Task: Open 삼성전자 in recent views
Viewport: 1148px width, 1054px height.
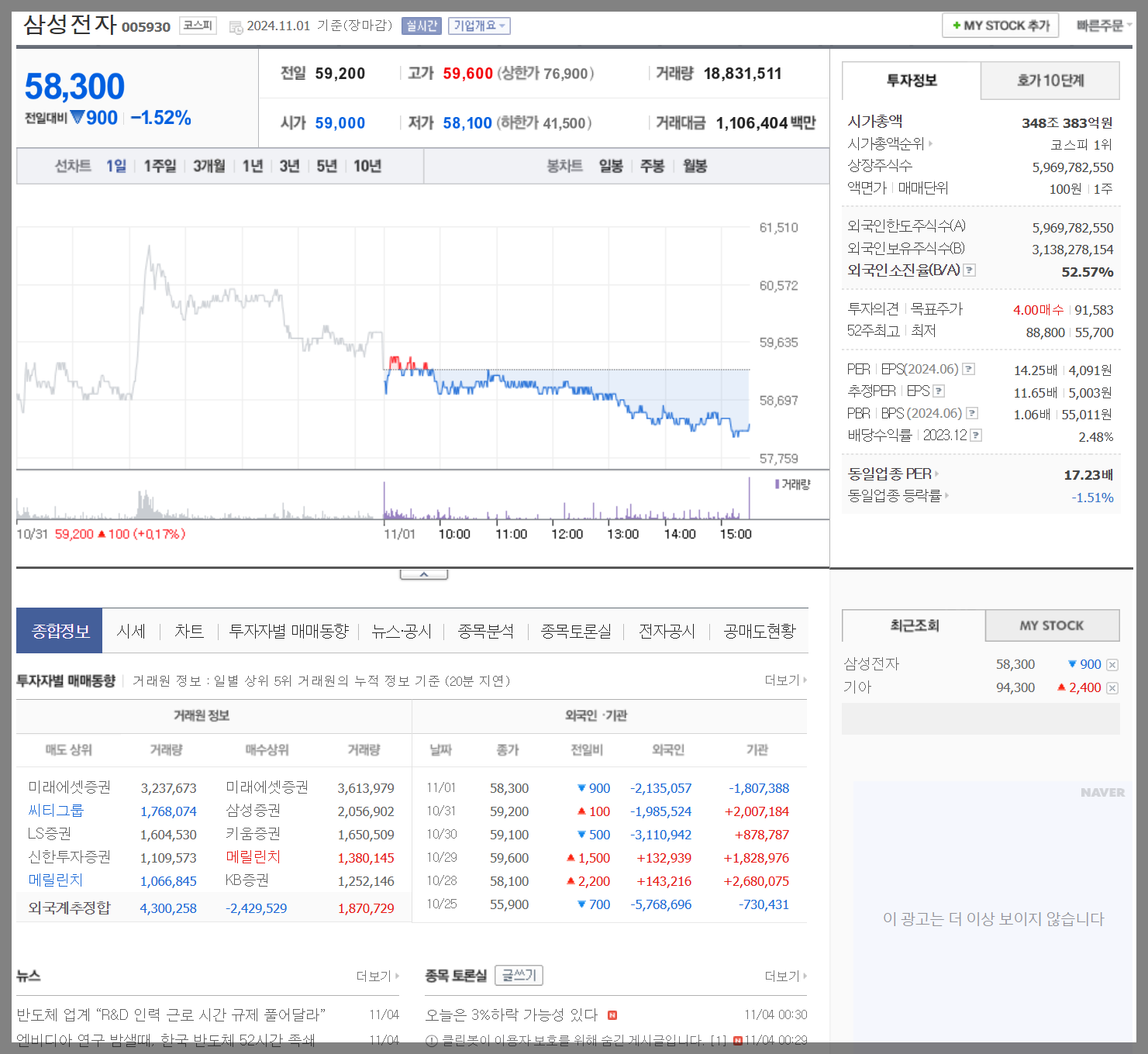Action: coord(871,664)
